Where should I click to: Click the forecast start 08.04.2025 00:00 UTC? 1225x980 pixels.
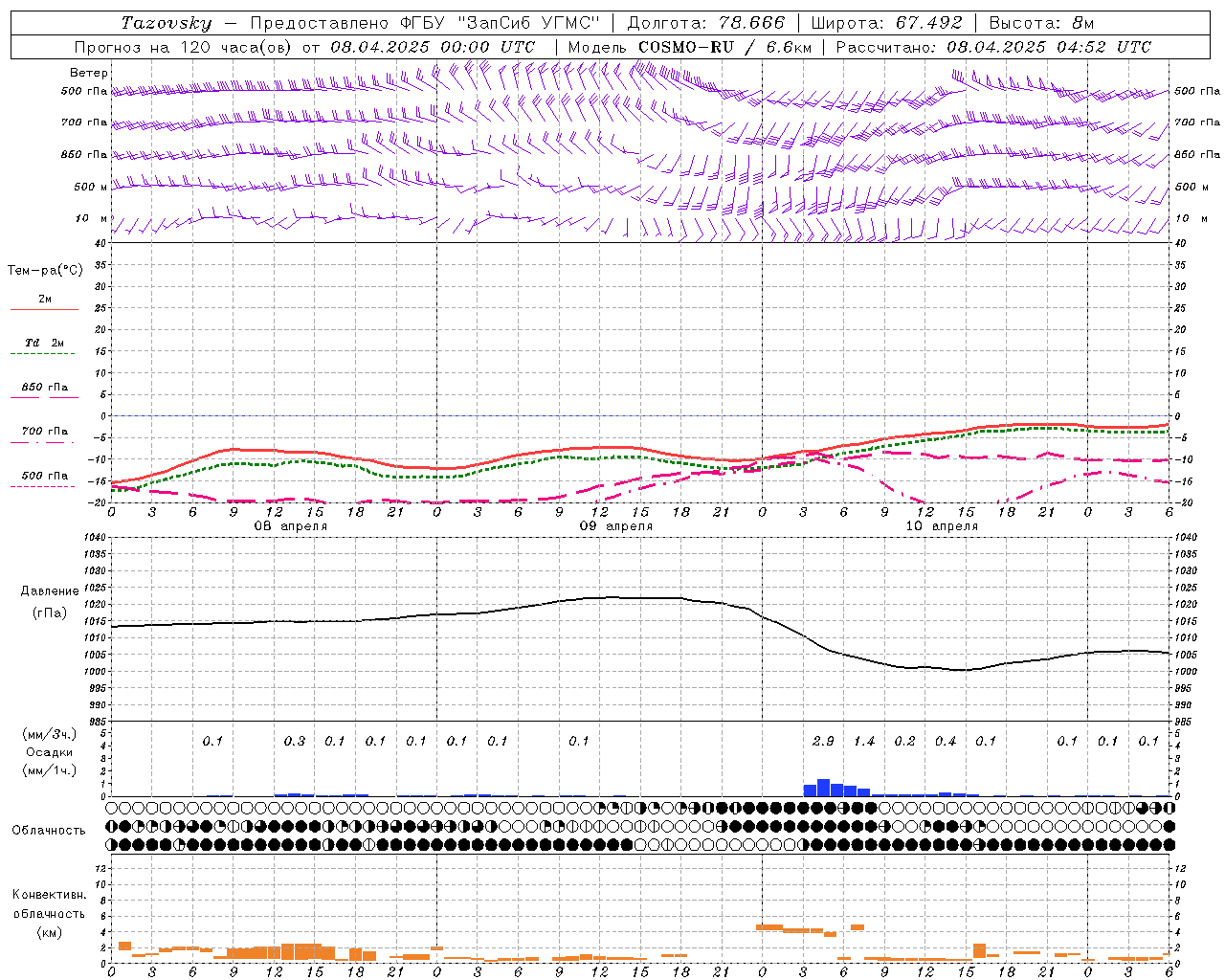click(433, 47)
